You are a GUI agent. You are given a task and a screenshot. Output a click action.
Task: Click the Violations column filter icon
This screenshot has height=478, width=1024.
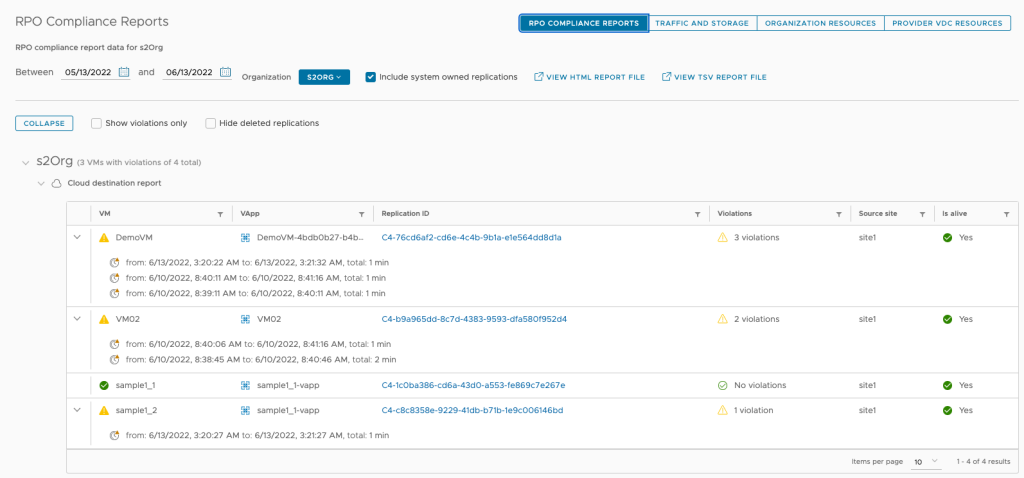coord(838,214)
